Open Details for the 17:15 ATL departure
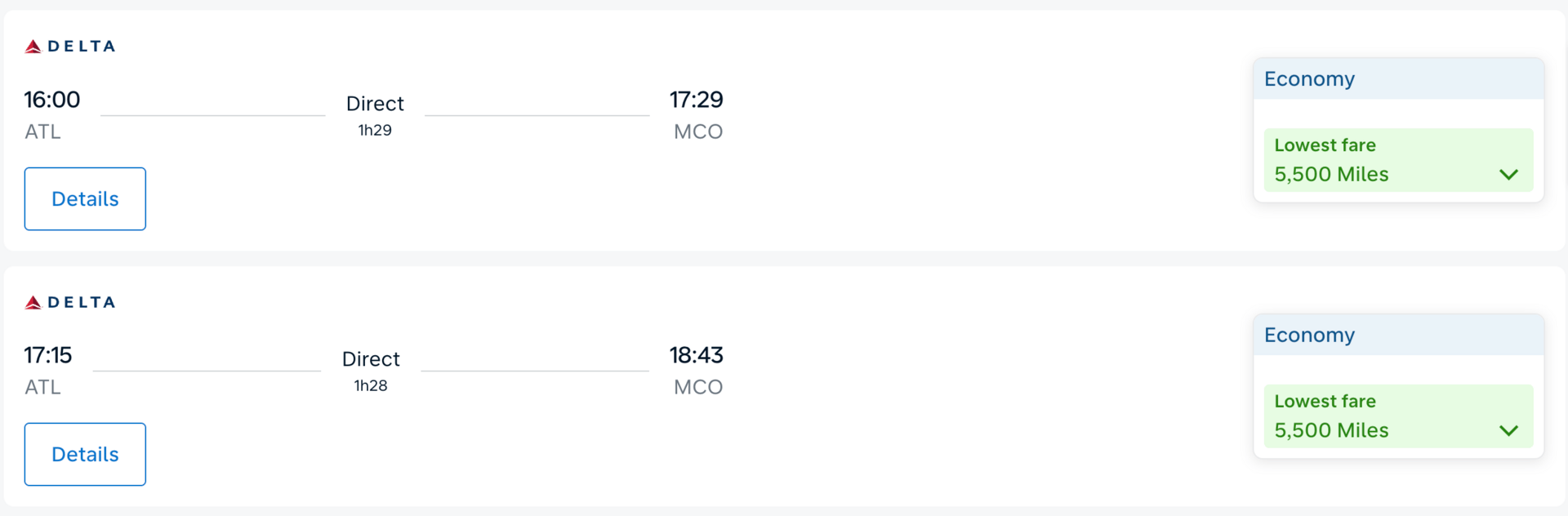 point(85,455)
